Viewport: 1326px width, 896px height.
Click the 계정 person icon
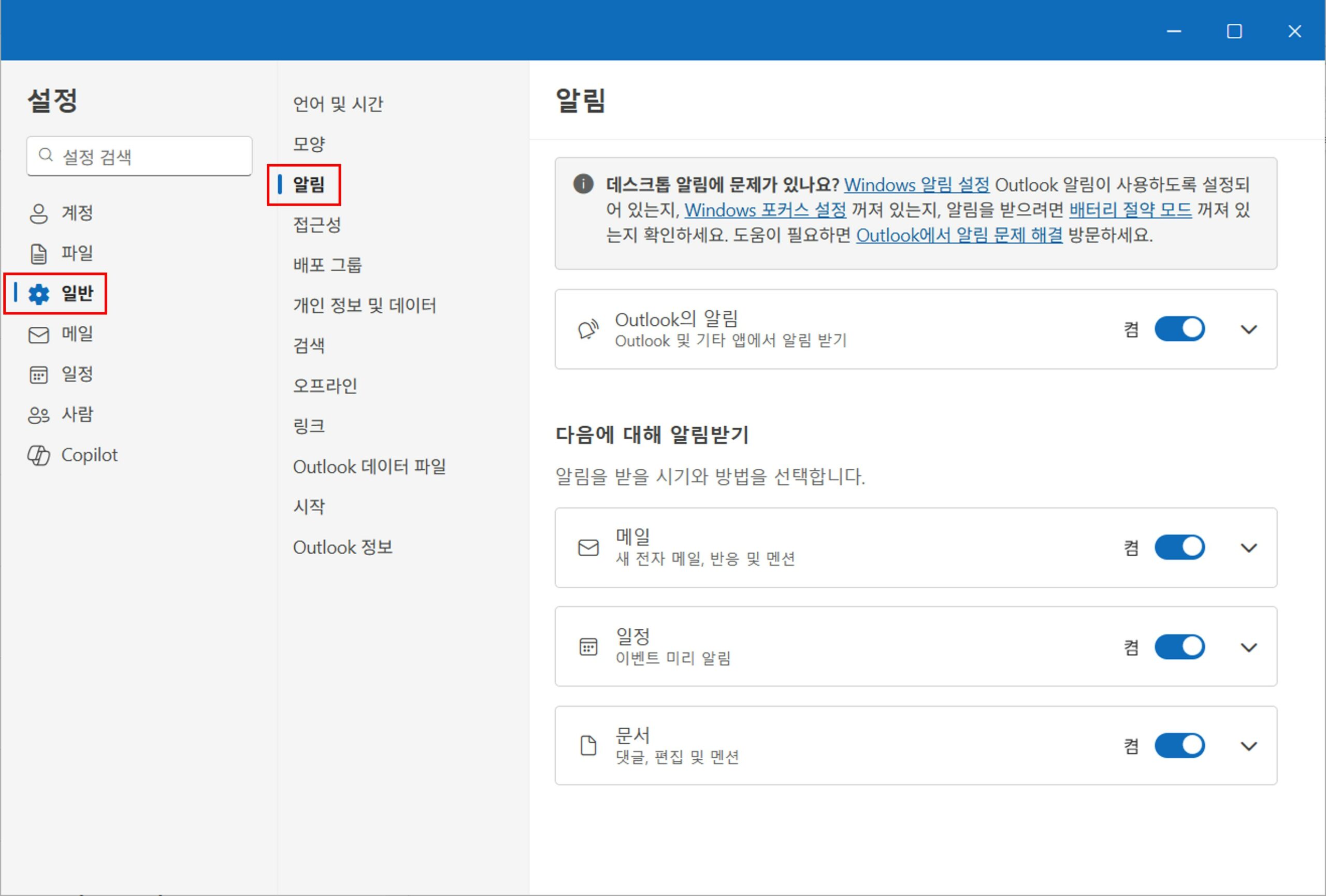[38, 213]
